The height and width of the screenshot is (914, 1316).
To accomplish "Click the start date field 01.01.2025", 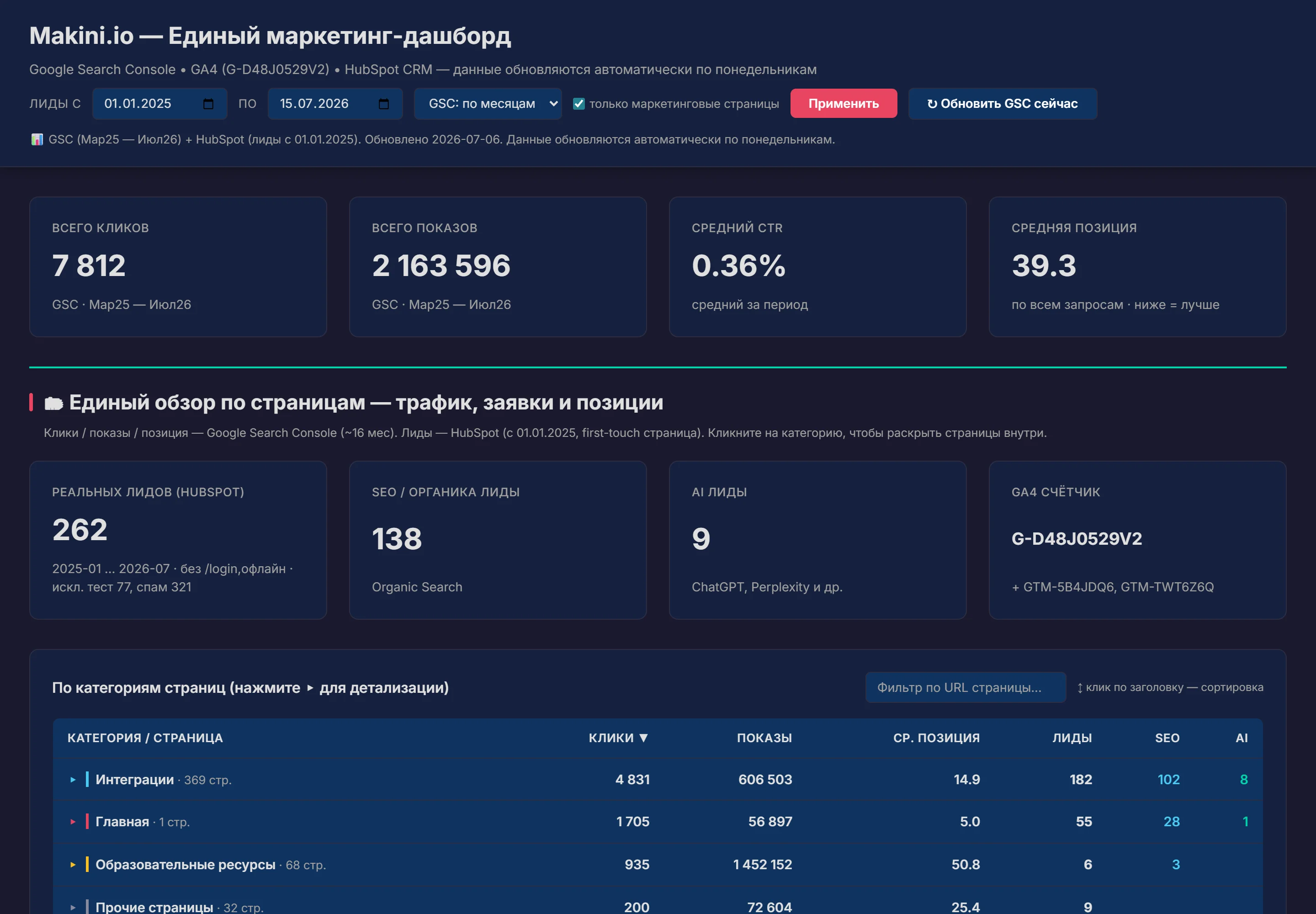I will [x=160, y=104].
